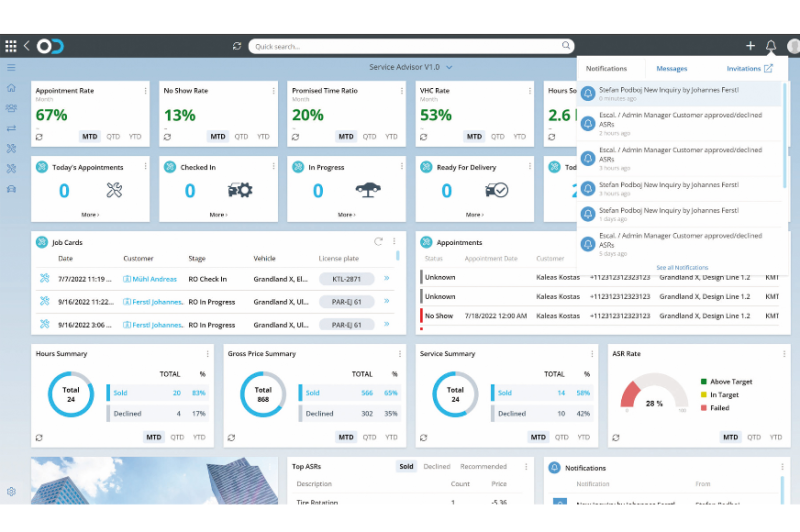Select QTD on the No Show Rate card

click(x=242, y=136)
